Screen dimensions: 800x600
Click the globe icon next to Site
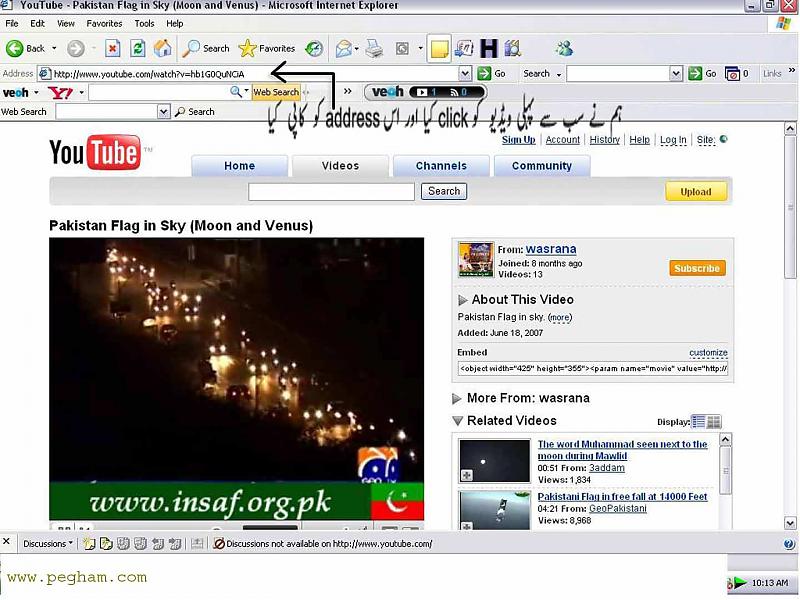(x=723, y=139)
